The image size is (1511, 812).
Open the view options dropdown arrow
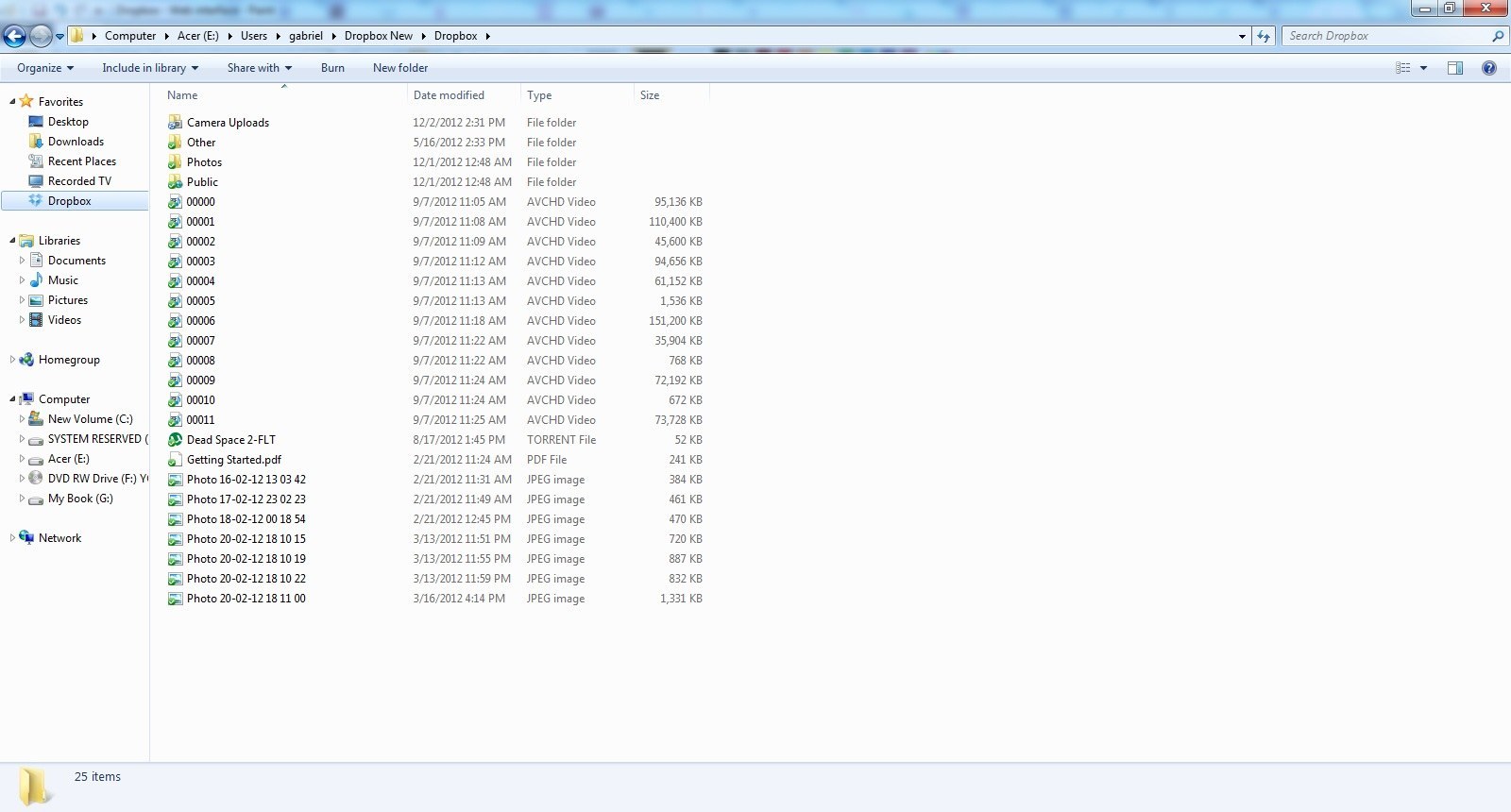(1423, 68)
